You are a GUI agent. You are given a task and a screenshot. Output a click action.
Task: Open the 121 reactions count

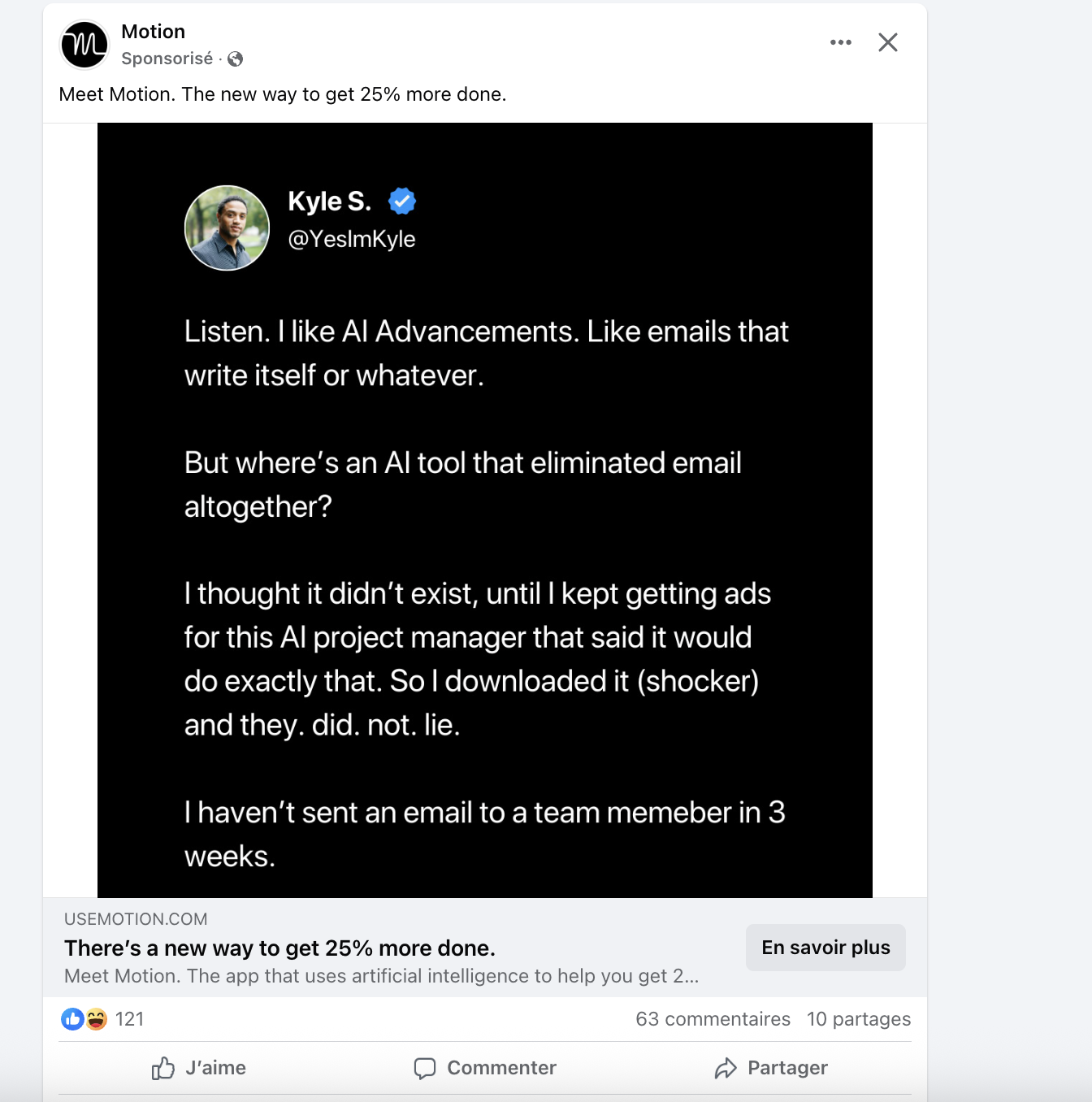(129, 1019)
